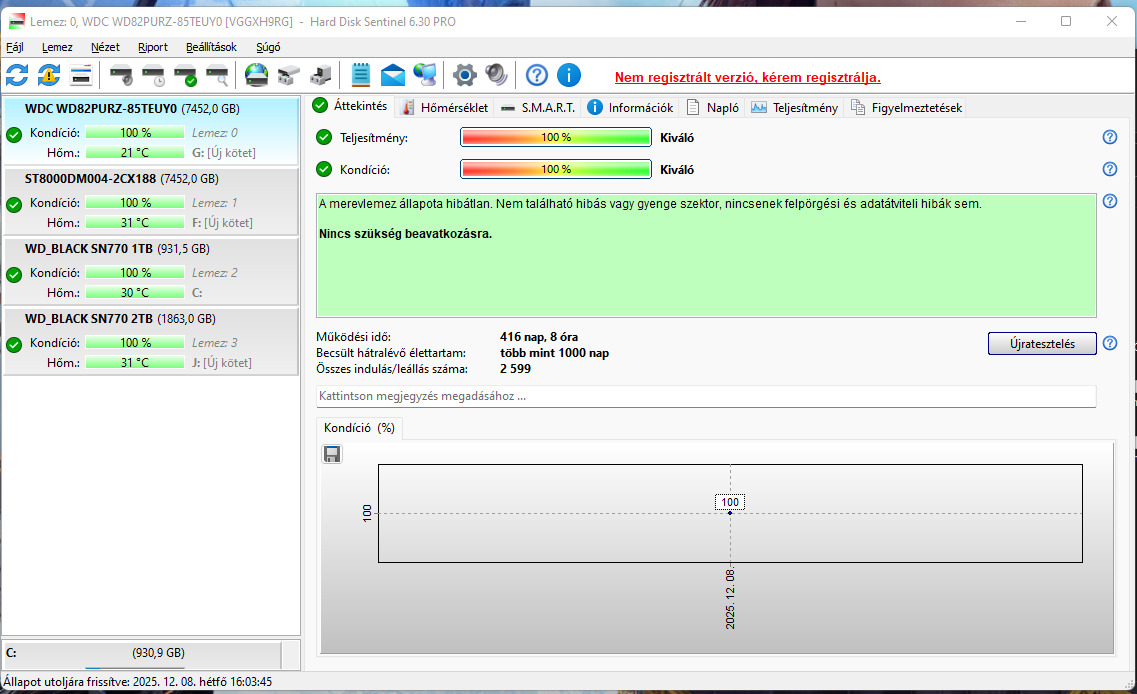Viewport: 1137px width, 694px height.
Task: Click green check icon of WD_BLACK SN770 2TB
Action: pos(14,344)
